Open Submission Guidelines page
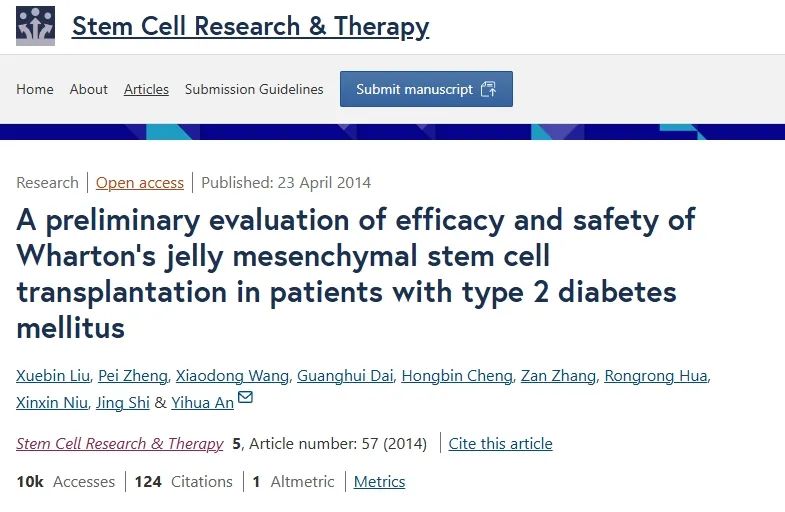Viewport: 785px width, 512px height. click(x=254, y=89)
